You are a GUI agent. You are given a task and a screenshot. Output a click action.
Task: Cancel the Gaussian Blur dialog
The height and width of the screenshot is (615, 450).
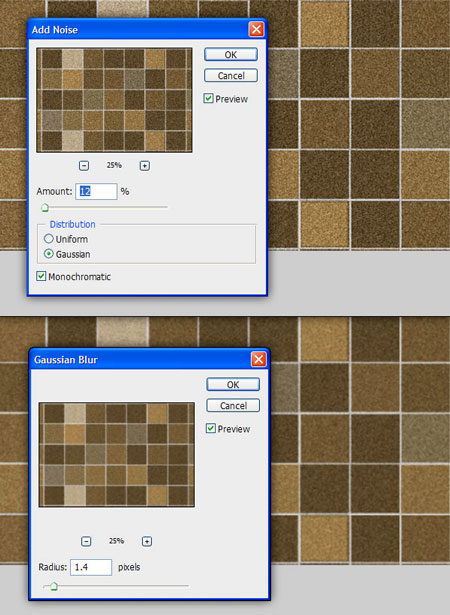pos(233,405)
